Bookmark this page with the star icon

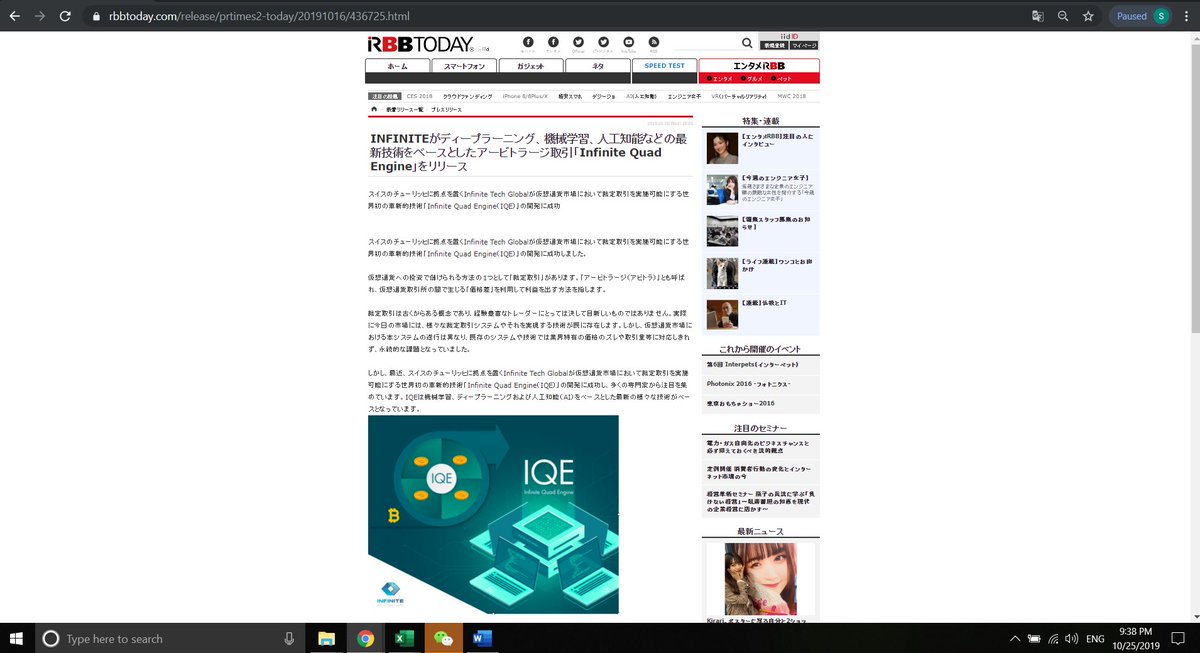tap(1088, 16)
